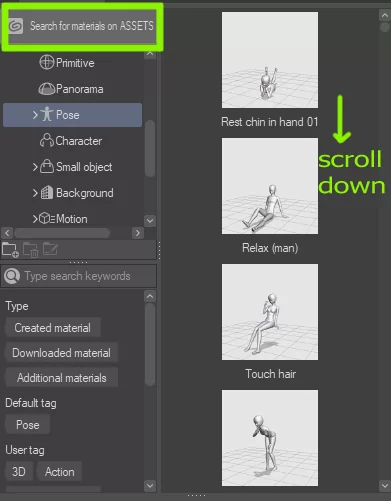Select Character in the material tree
Viewport: 391px width, 501px height.
point(79,141)
